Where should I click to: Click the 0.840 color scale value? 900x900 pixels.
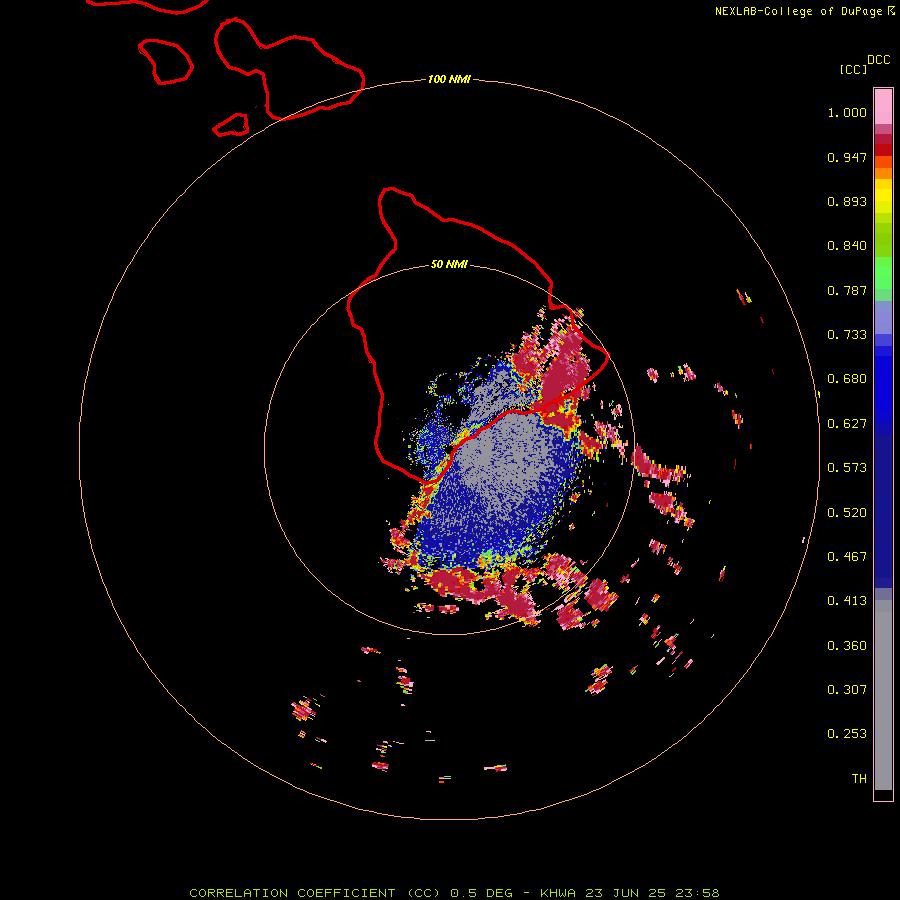point(847,246)
